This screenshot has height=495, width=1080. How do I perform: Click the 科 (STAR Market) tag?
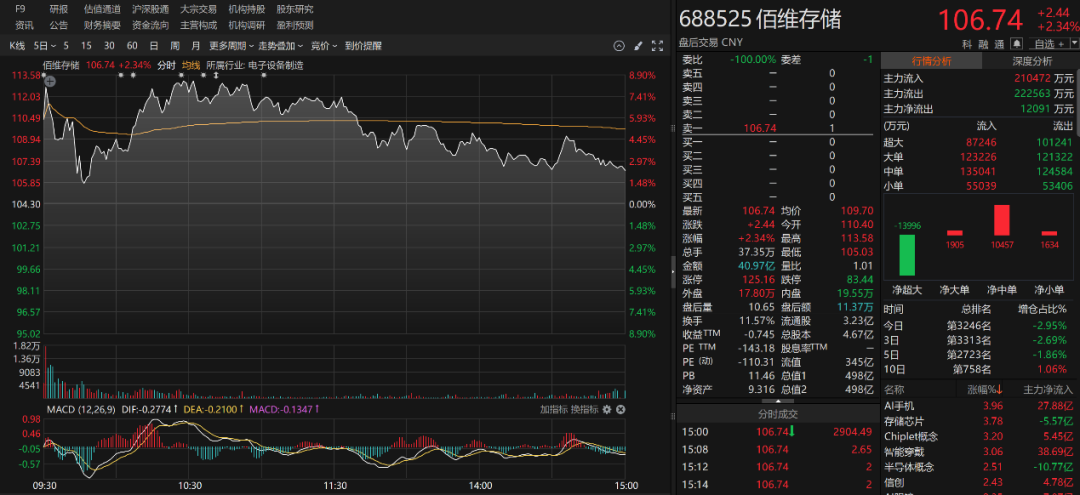pyautogui.click(x=967, y=43)
